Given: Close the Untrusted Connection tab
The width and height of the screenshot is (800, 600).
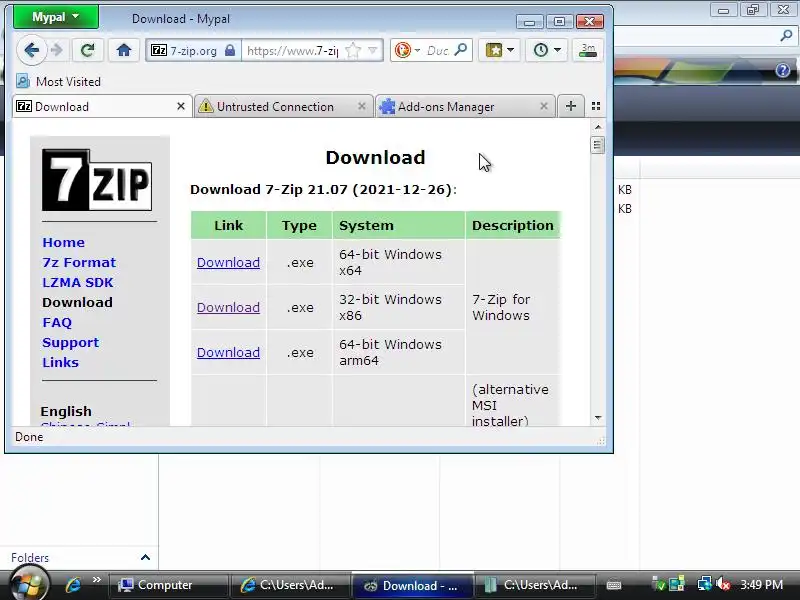Looking at the screenshot, I should (x=362, y=106).
